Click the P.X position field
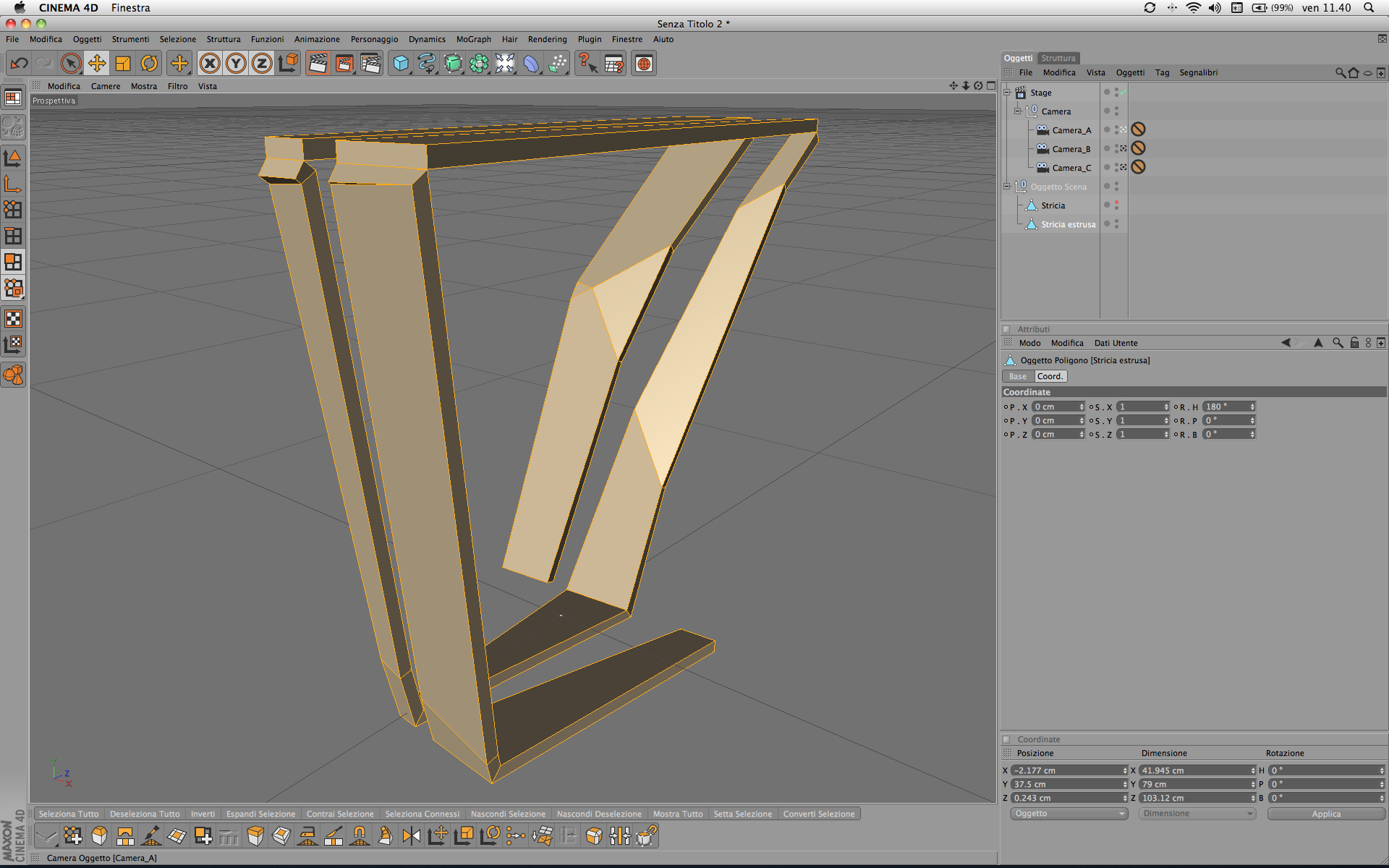1389x868 pixels. [1055, 407]
